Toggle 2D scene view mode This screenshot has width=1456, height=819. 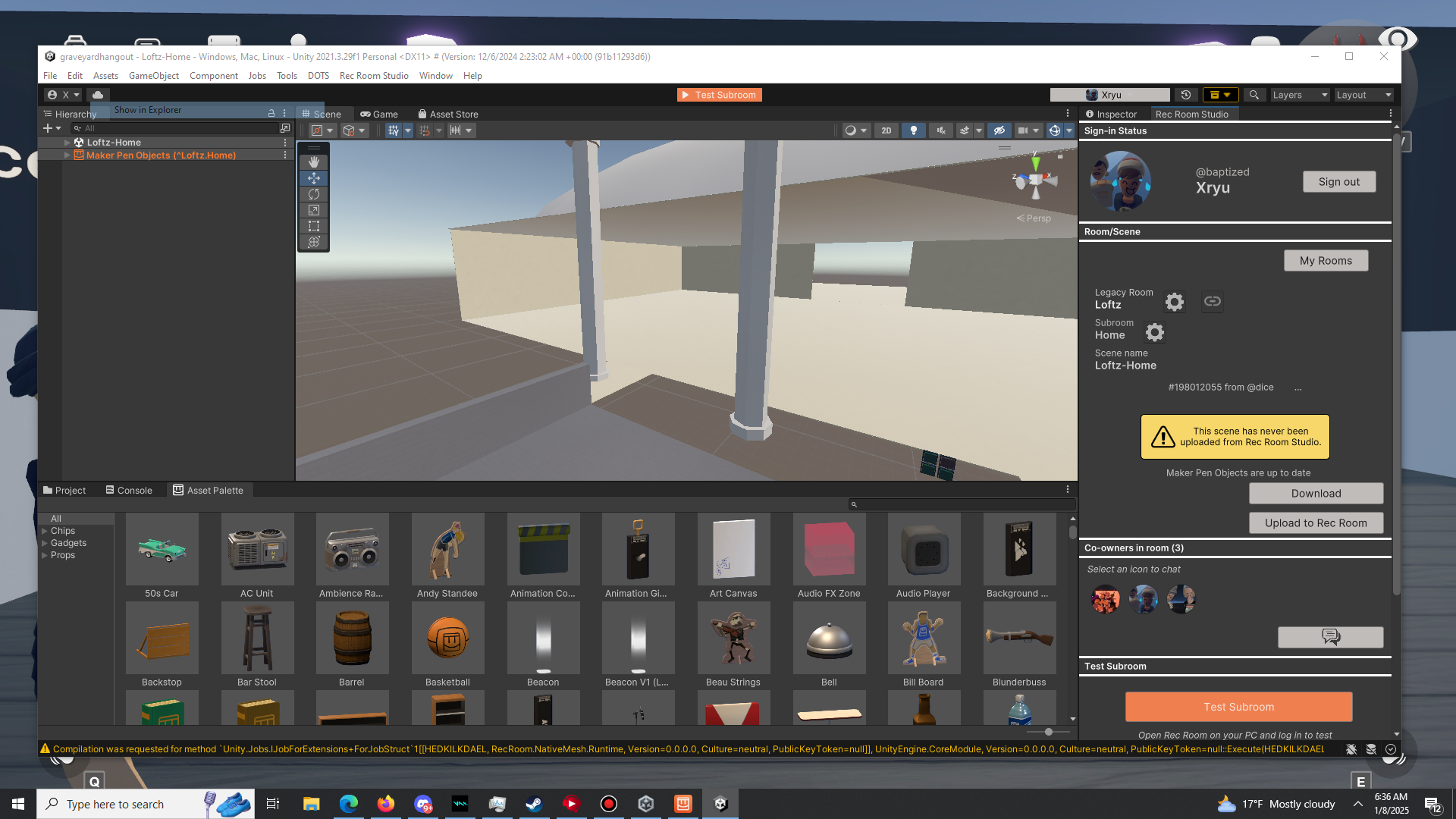(x=886, y=130)
